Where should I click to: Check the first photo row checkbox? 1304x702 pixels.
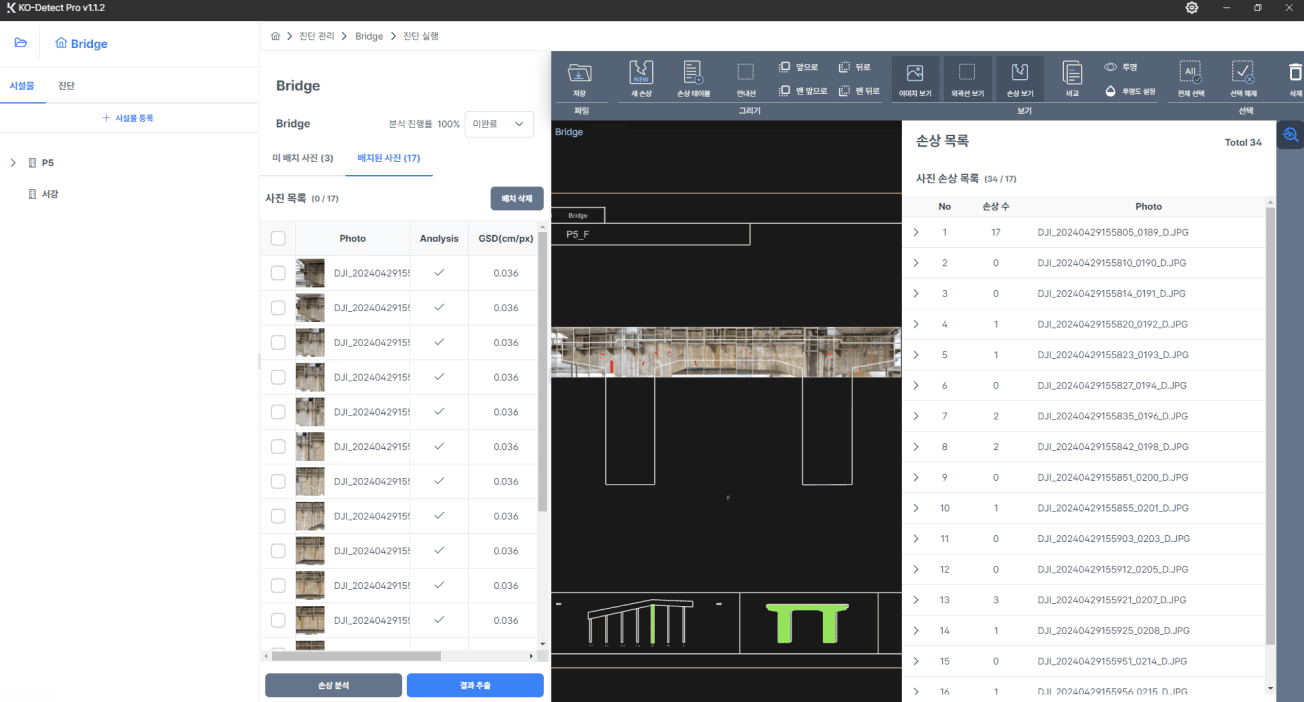click(278, 274)
